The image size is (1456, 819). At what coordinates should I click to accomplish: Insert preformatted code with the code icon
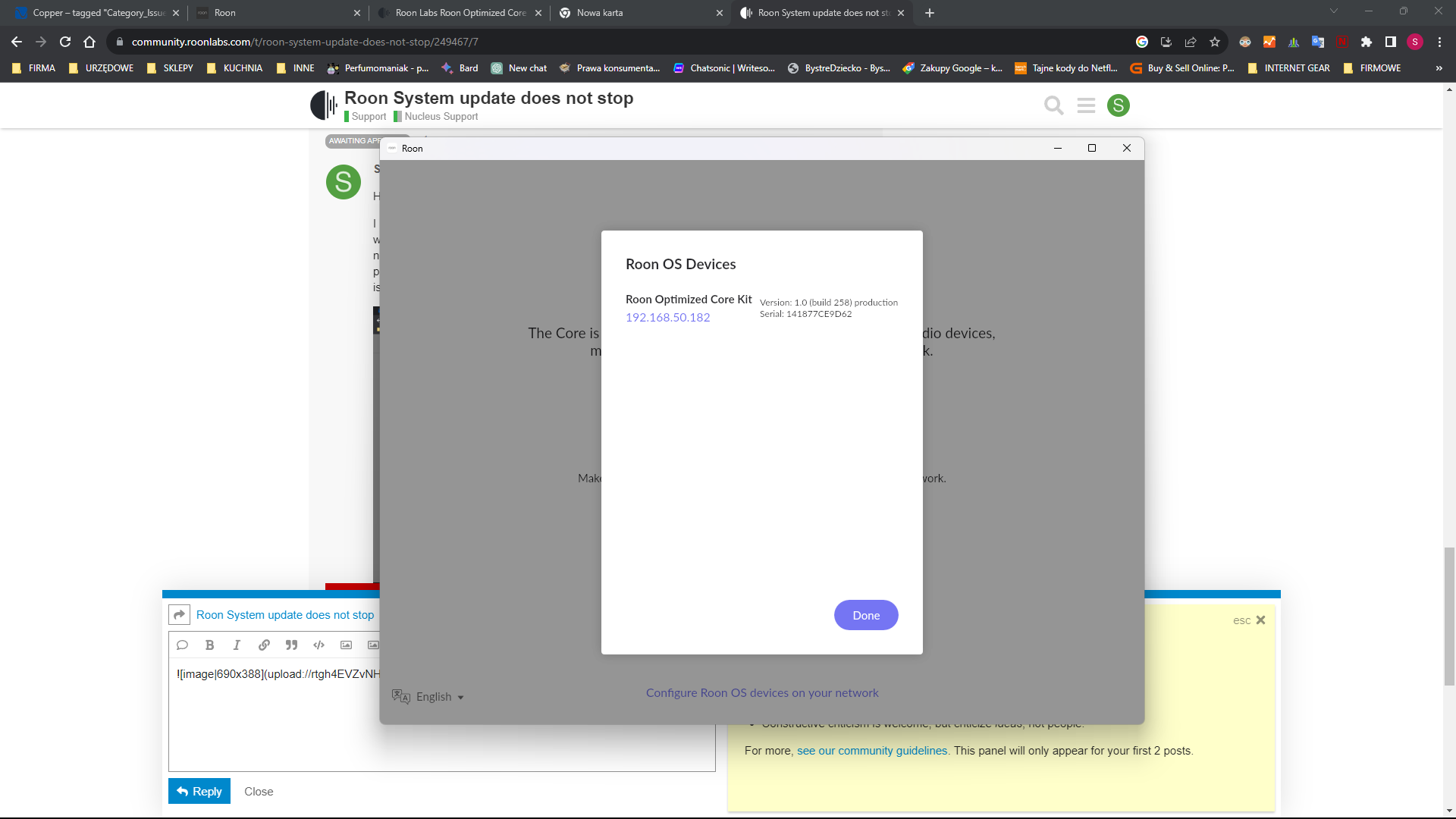(x=318, y=645)
